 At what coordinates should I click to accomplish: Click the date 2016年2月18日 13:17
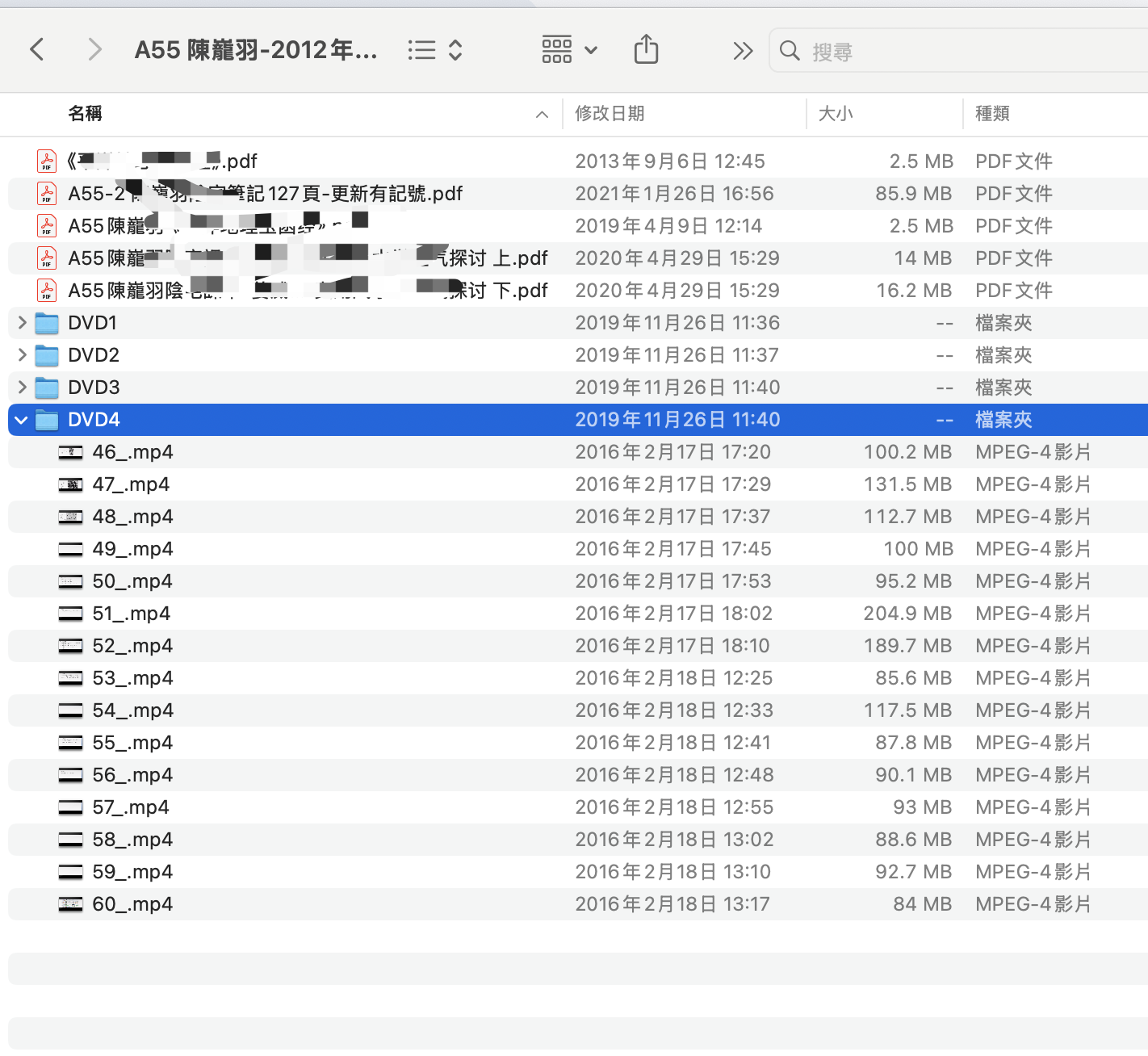(672, 904)
